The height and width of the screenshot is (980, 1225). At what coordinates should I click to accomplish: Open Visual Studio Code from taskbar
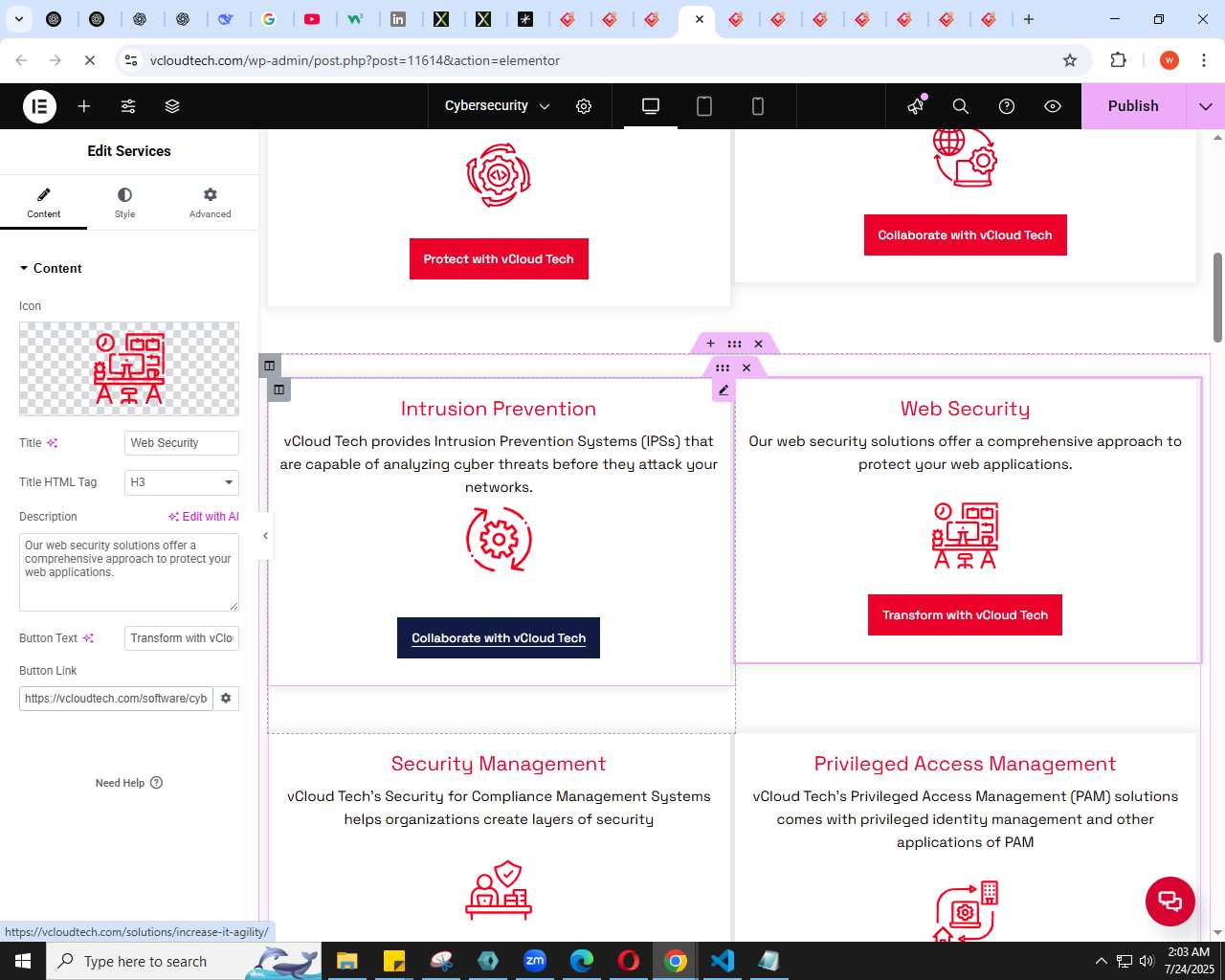tap(723, 961)
